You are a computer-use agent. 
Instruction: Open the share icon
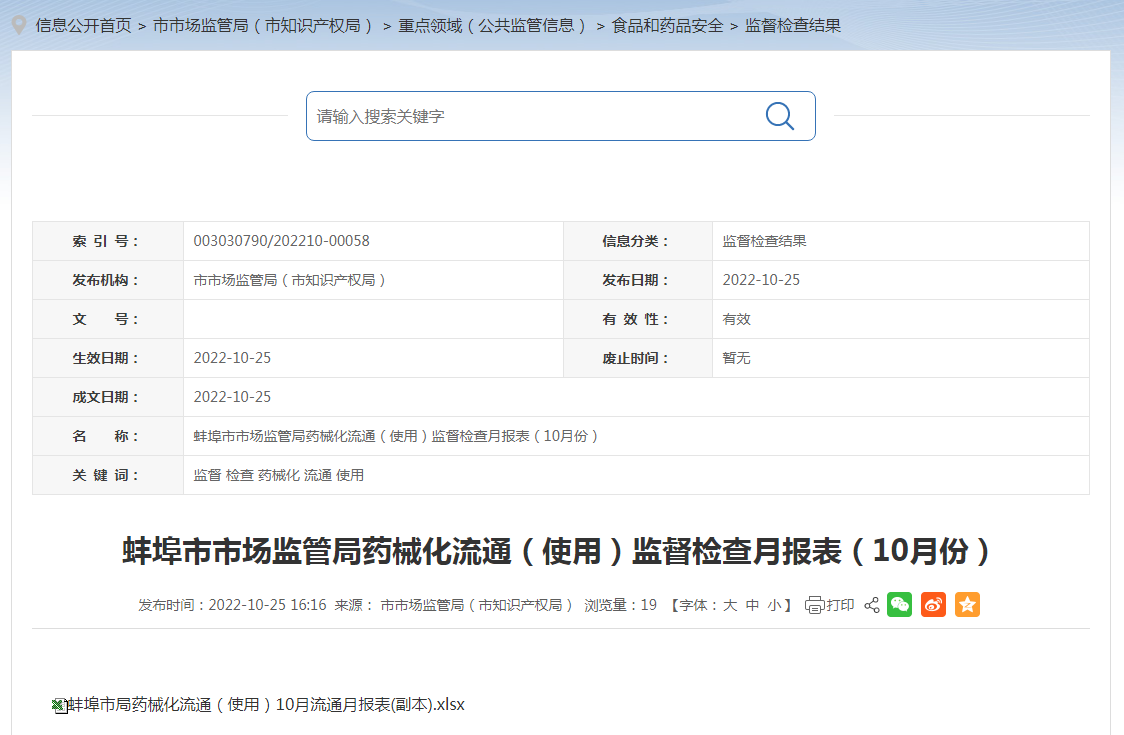872,605
